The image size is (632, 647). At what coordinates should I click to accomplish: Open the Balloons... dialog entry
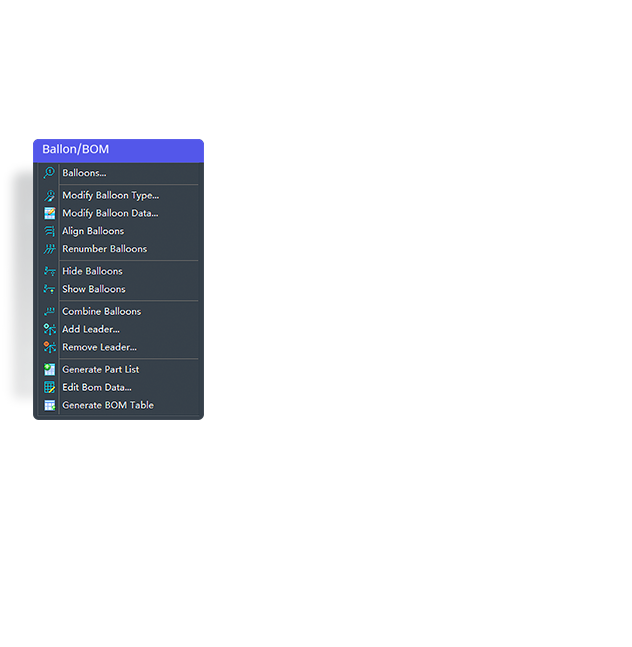tap(84, 173)
